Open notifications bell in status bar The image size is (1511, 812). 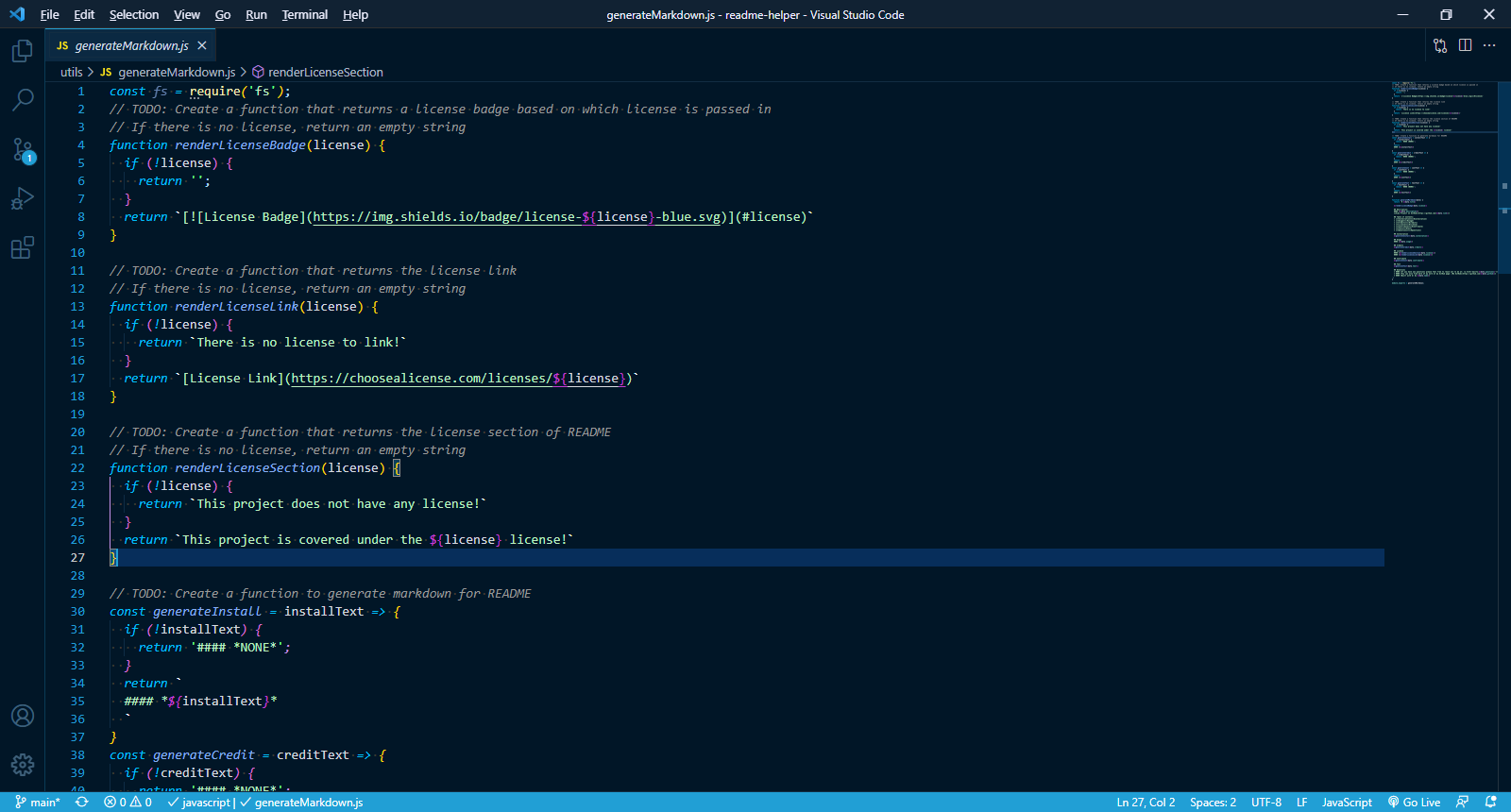(x=1491, y=803)
